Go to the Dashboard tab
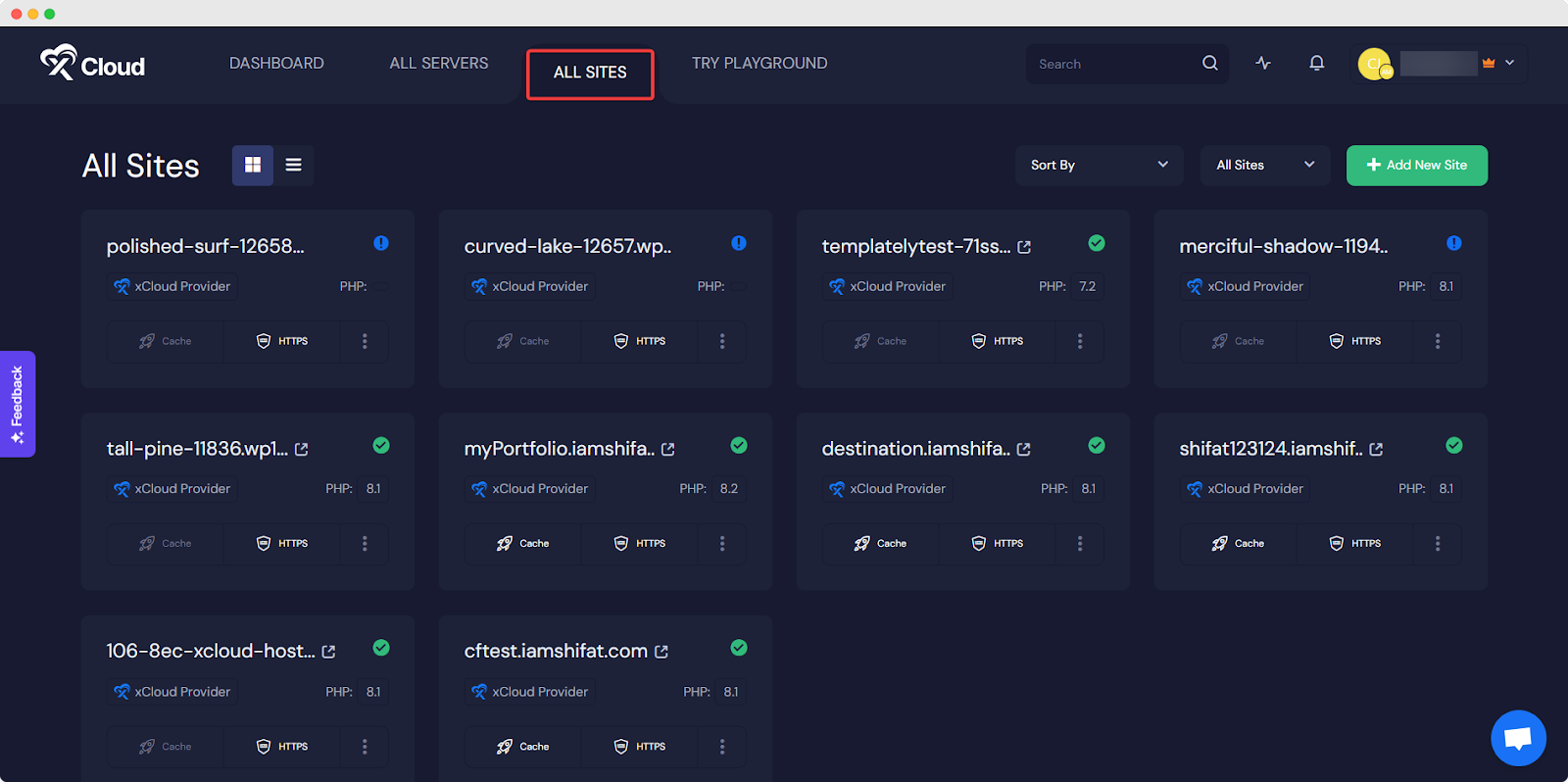The width and height of the screenshot is (1568, 782). [x=276, y=63]
